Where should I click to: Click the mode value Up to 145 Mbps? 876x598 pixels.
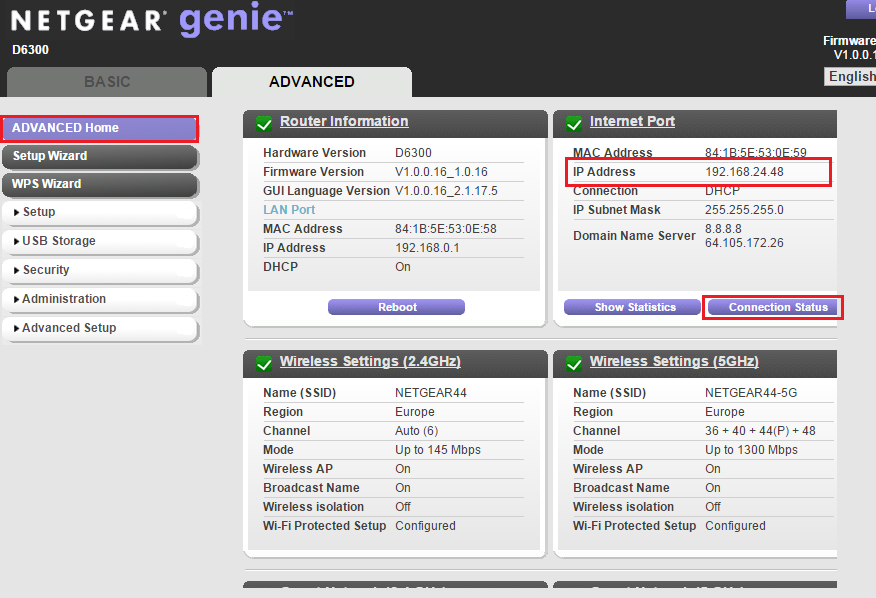pos(438,450)
